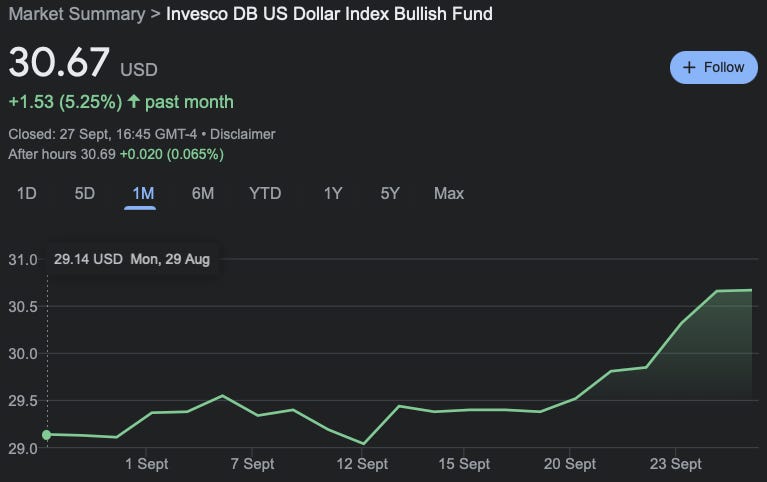Image resolution: width=767 pixels, height=482 pixels.
Task: Click the 23 Sept axis label
Action: (675, 463)
